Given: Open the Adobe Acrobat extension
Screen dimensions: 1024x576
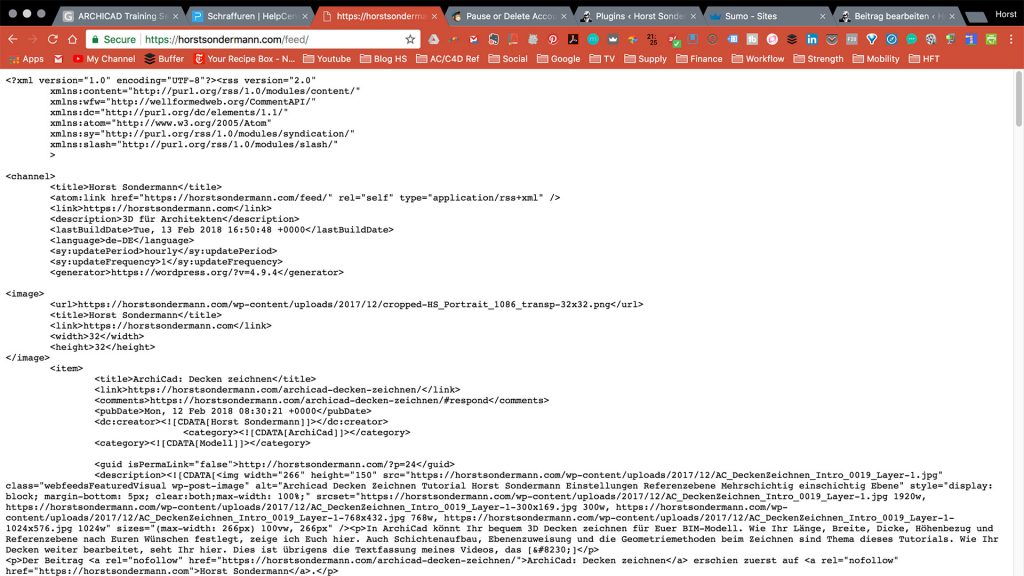Looking at the screenshot, I should point(574,38).
